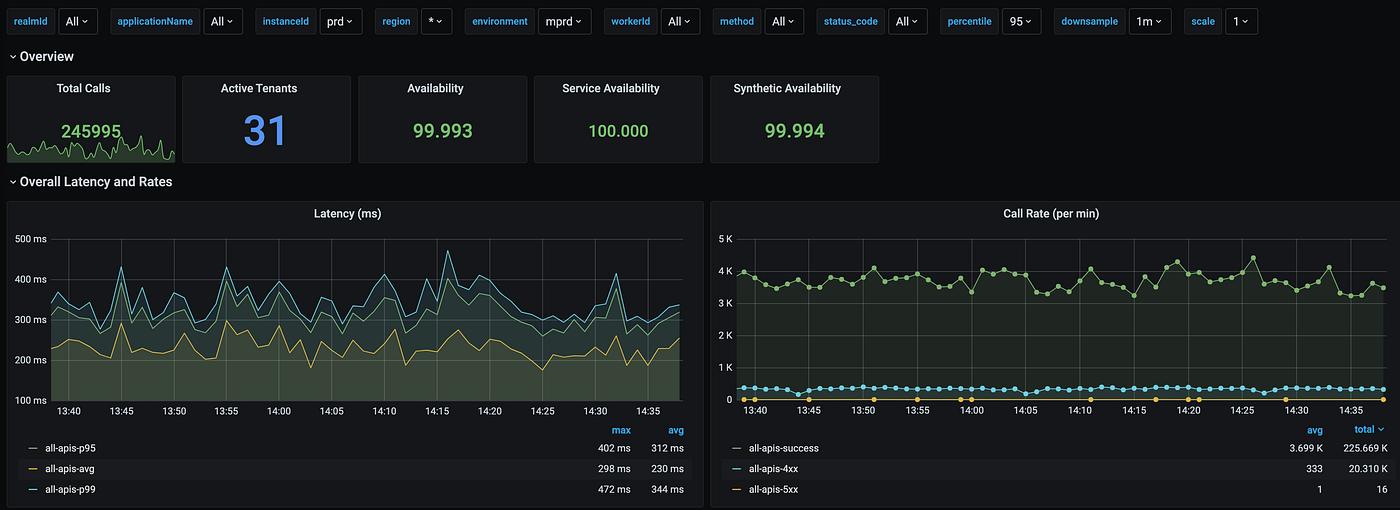Toggle the all-apis-5xx legend series
Screen dimensions: 1400x510
point(775,489)
